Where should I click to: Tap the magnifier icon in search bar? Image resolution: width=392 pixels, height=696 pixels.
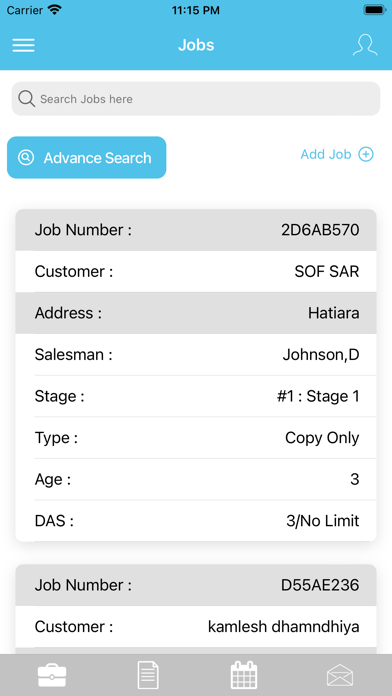[x=27, y=99]
